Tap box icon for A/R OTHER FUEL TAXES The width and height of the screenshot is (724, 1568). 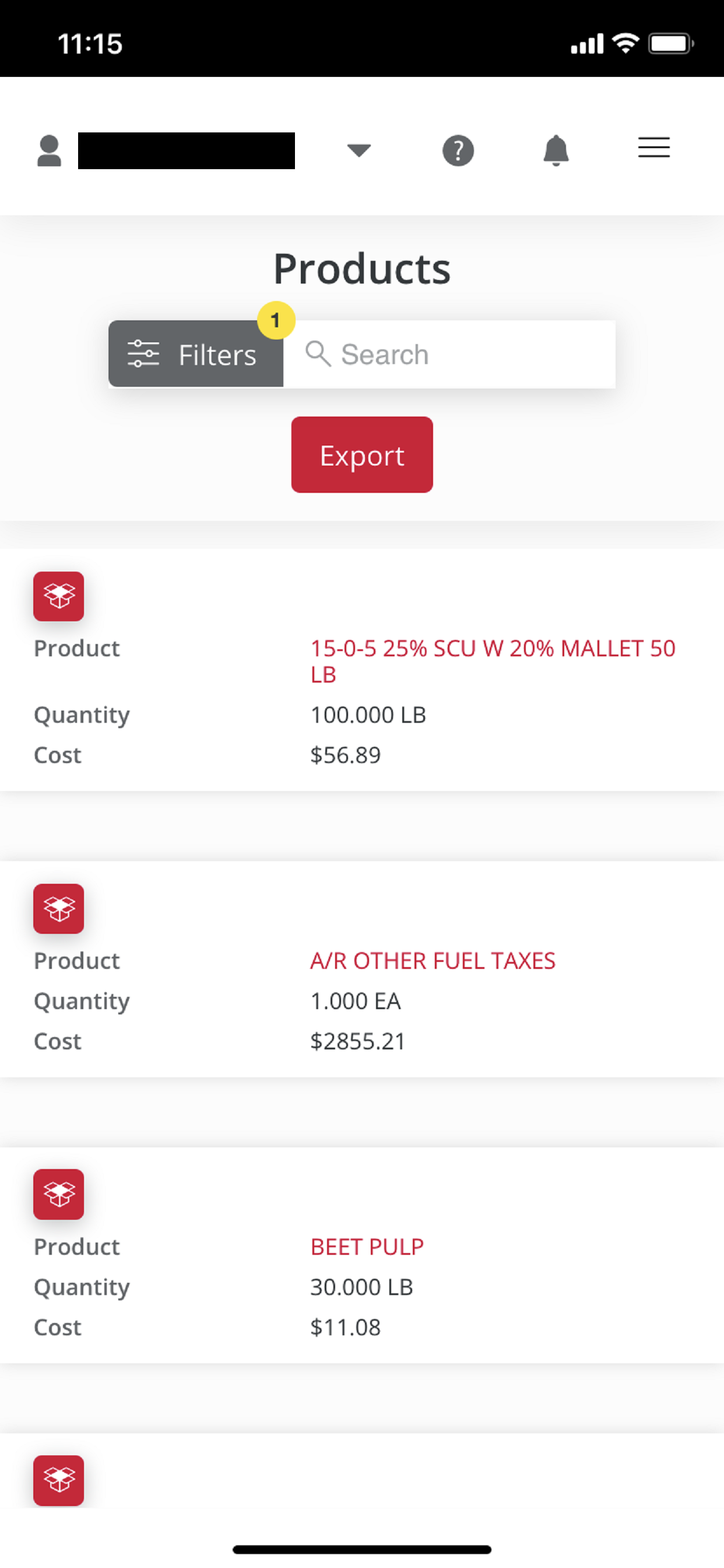pos(59,909)
